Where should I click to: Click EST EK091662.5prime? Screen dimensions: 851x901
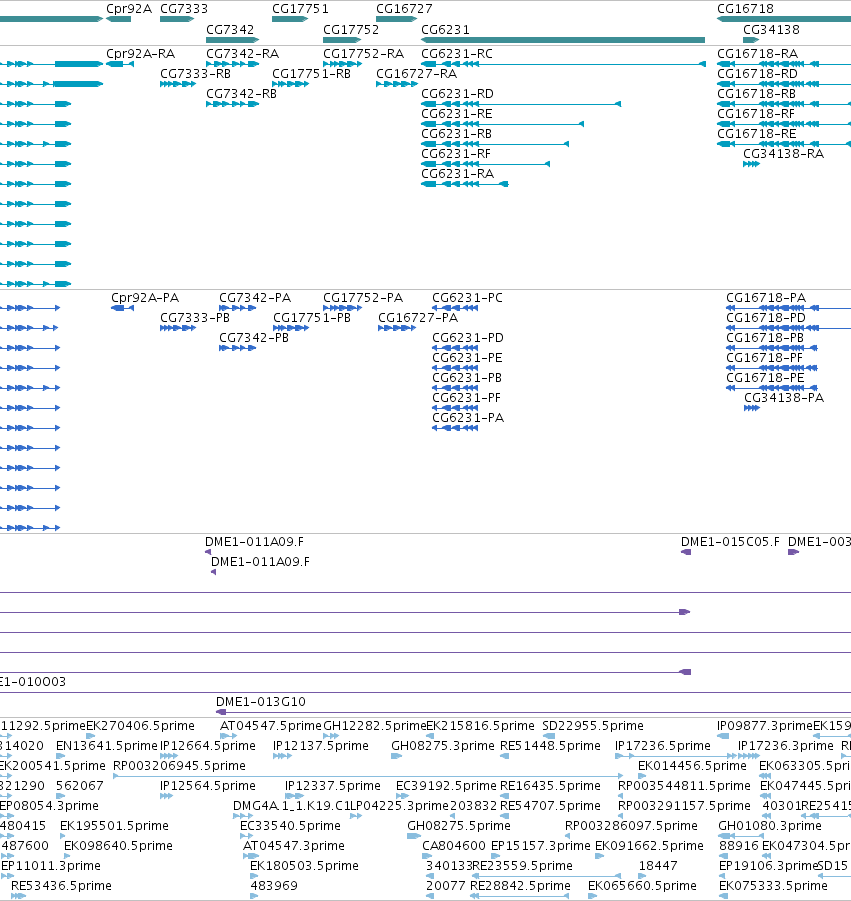click(x=649, y=846)
